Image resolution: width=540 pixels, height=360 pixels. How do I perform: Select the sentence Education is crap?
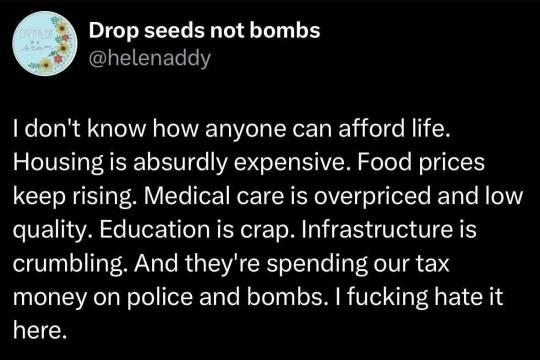tap(198, 230)
